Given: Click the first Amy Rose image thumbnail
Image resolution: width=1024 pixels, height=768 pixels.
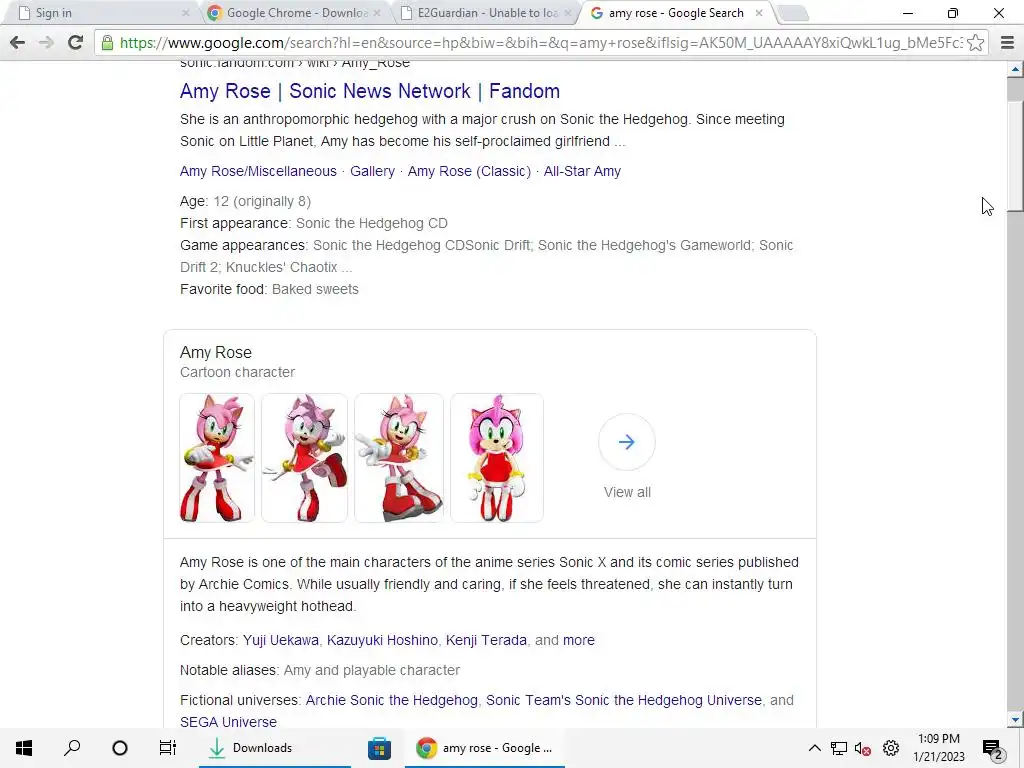Looking at the screenshot, I should point(217,457).
